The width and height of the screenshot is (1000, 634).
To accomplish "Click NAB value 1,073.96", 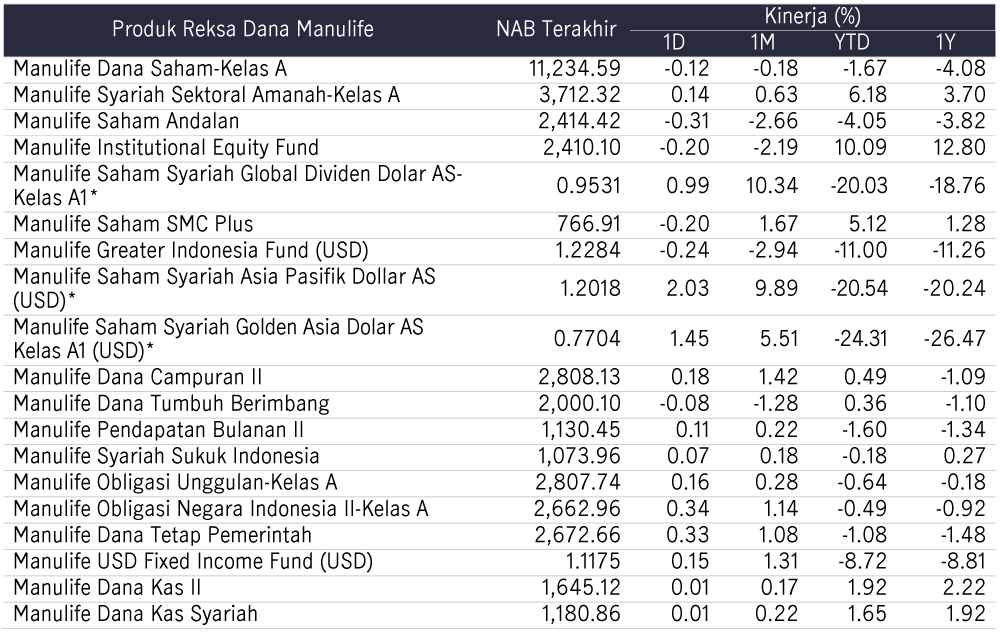I will coord(580,456).
